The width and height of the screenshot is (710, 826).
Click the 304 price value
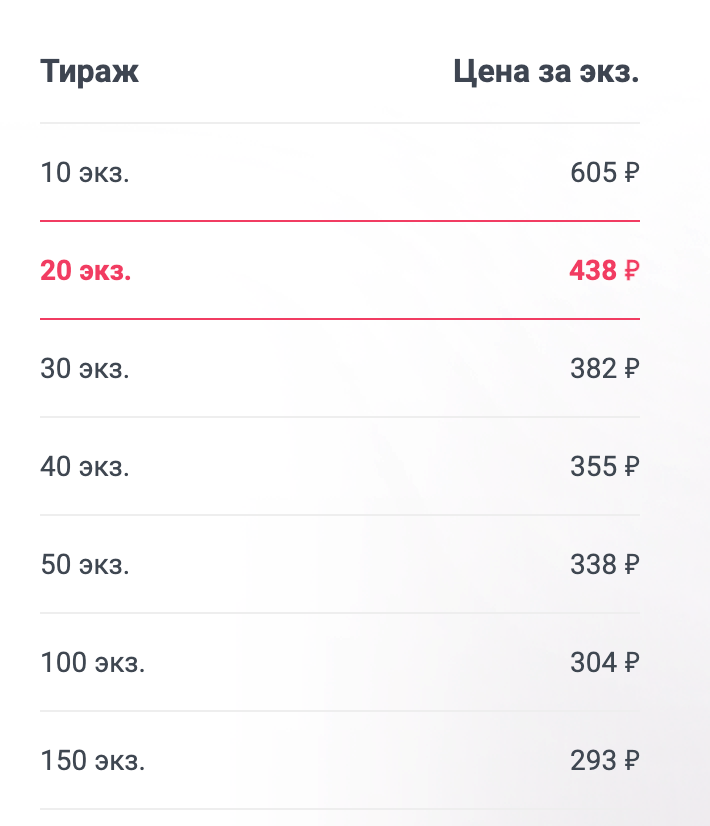593,663
